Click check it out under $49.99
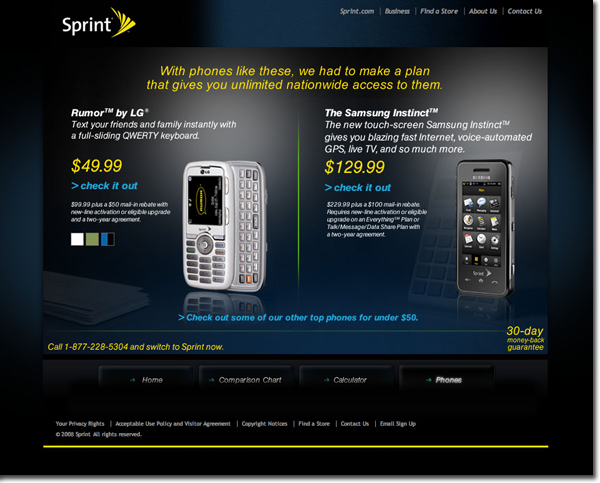This screenshot has width=600, height=483. [x=104, y=186]
